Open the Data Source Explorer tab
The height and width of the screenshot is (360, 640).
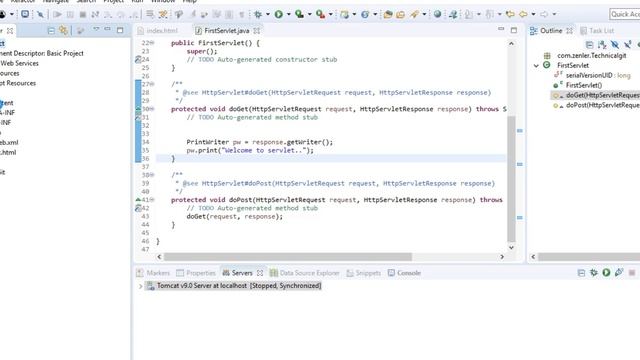(304, 273)
